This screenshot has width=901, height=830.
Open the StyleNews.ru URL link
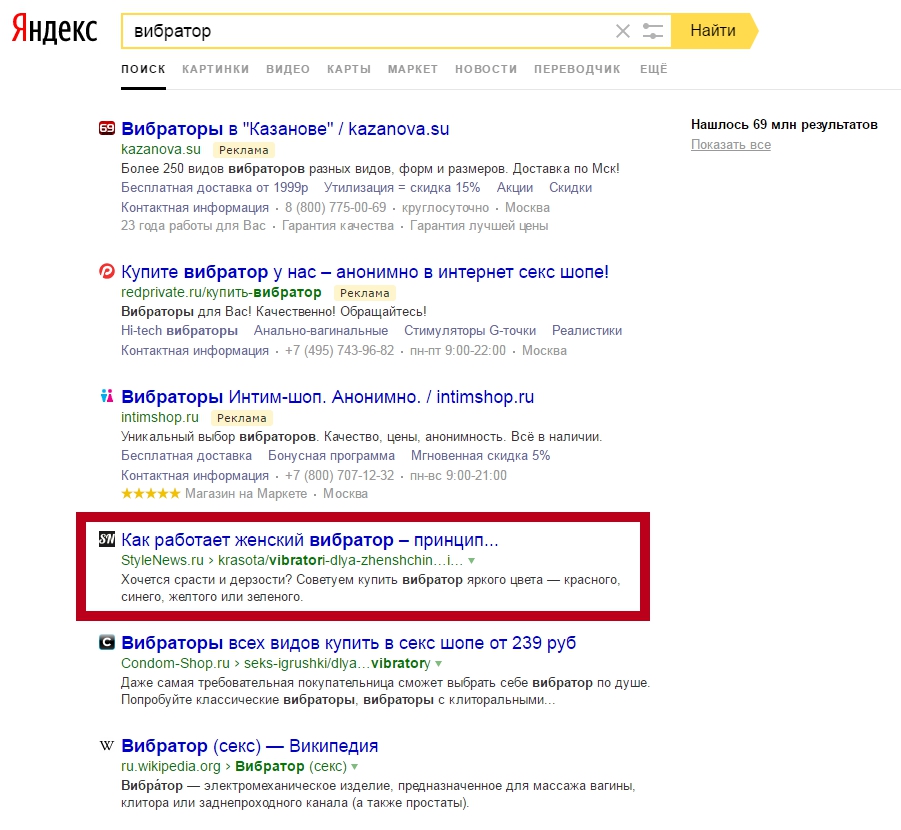(292, 560)
